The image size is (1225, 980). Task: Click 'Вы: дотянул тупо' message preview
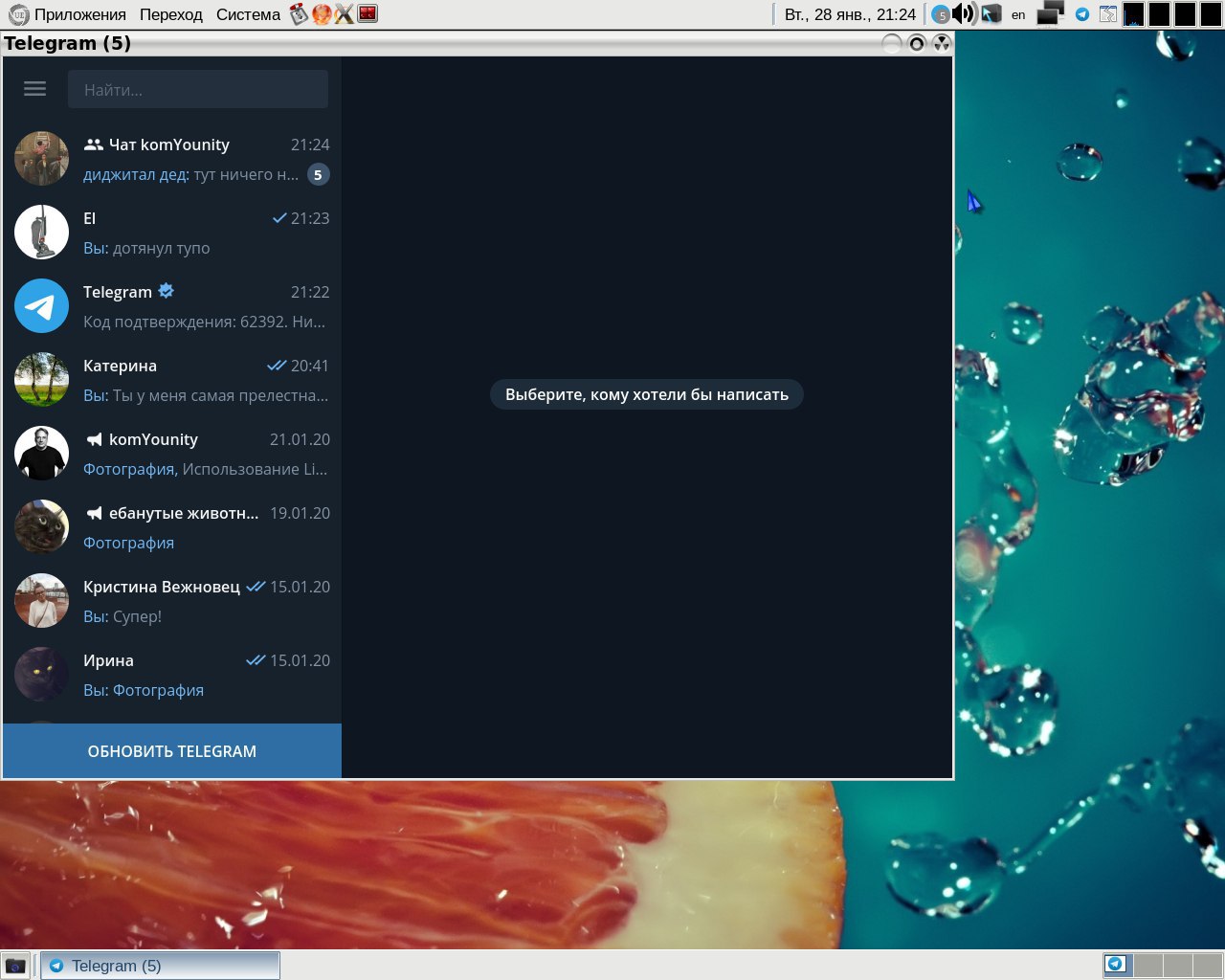click(x=146, y=248)
